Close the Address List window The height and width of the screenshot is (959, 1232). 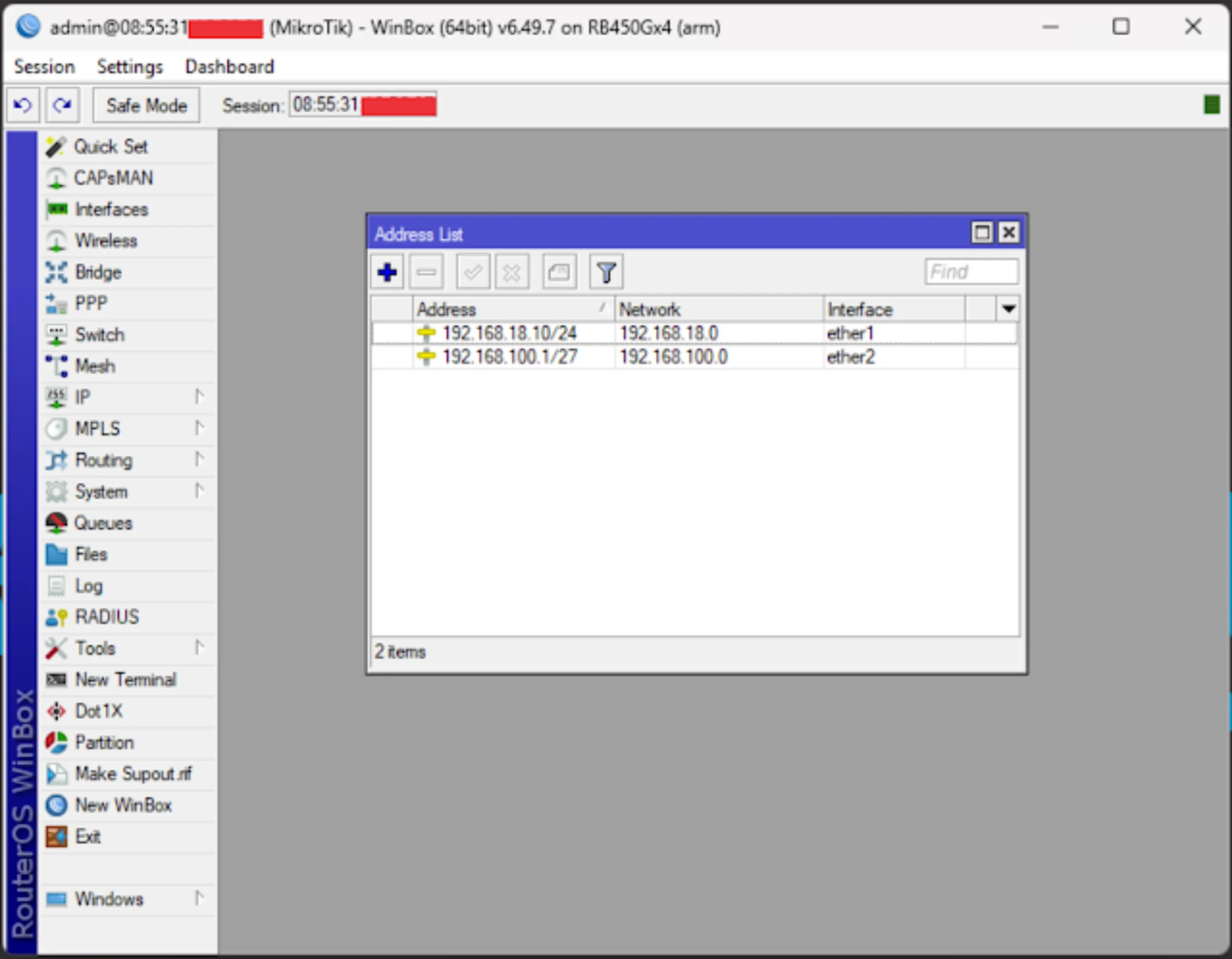point(1009,233)
